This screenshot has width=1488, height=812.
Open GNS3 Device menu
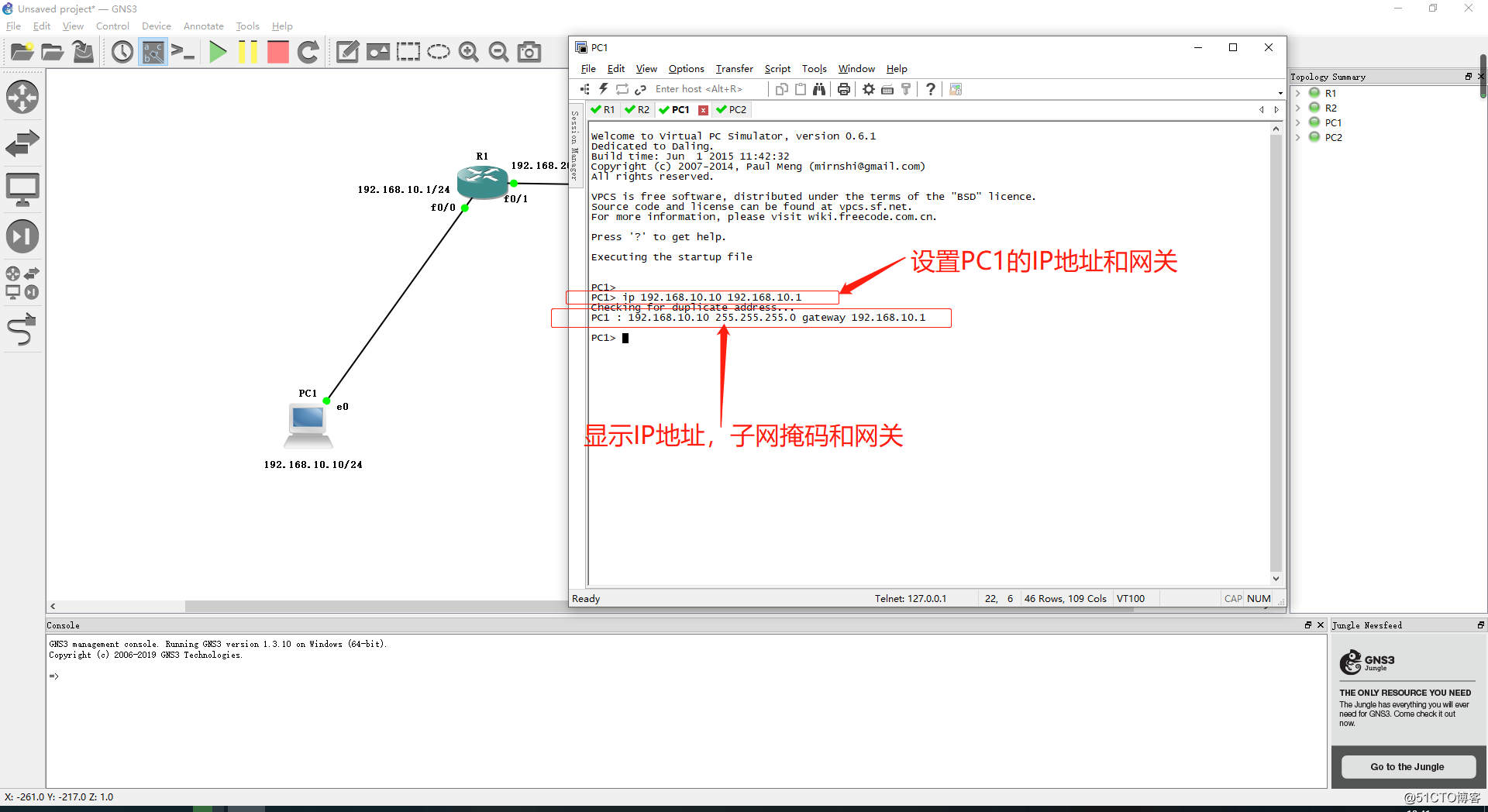tap(156, 26)
